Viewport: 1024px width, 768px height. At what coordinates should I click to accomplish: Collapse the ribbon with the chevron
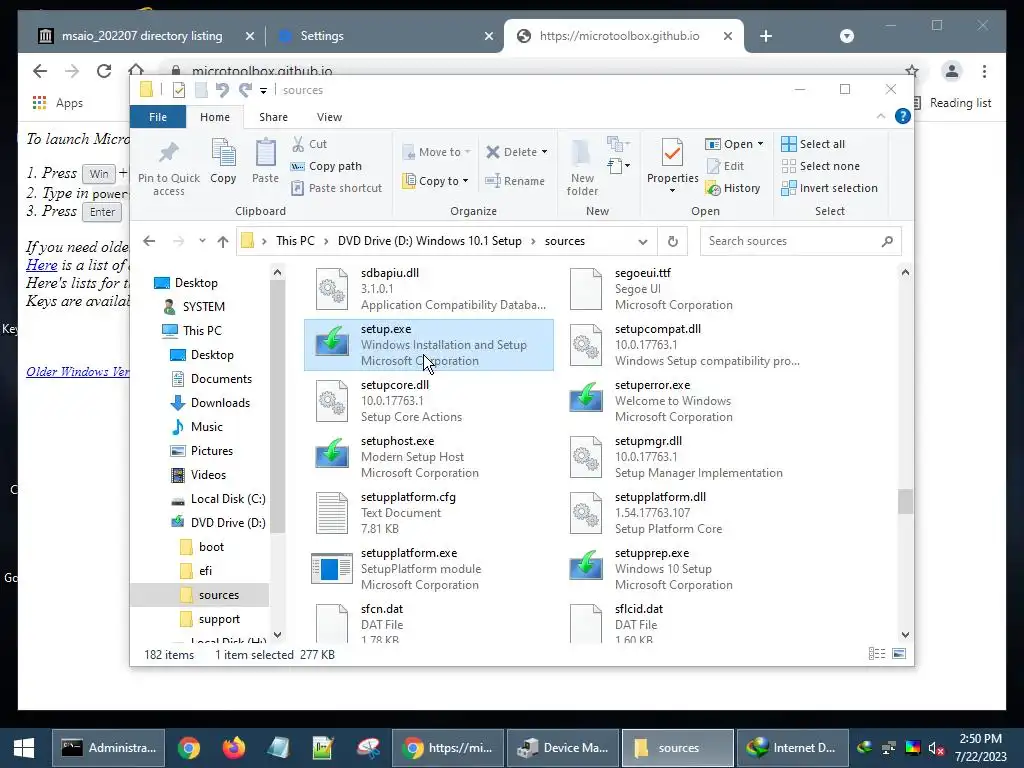click(x=880, y=116)
